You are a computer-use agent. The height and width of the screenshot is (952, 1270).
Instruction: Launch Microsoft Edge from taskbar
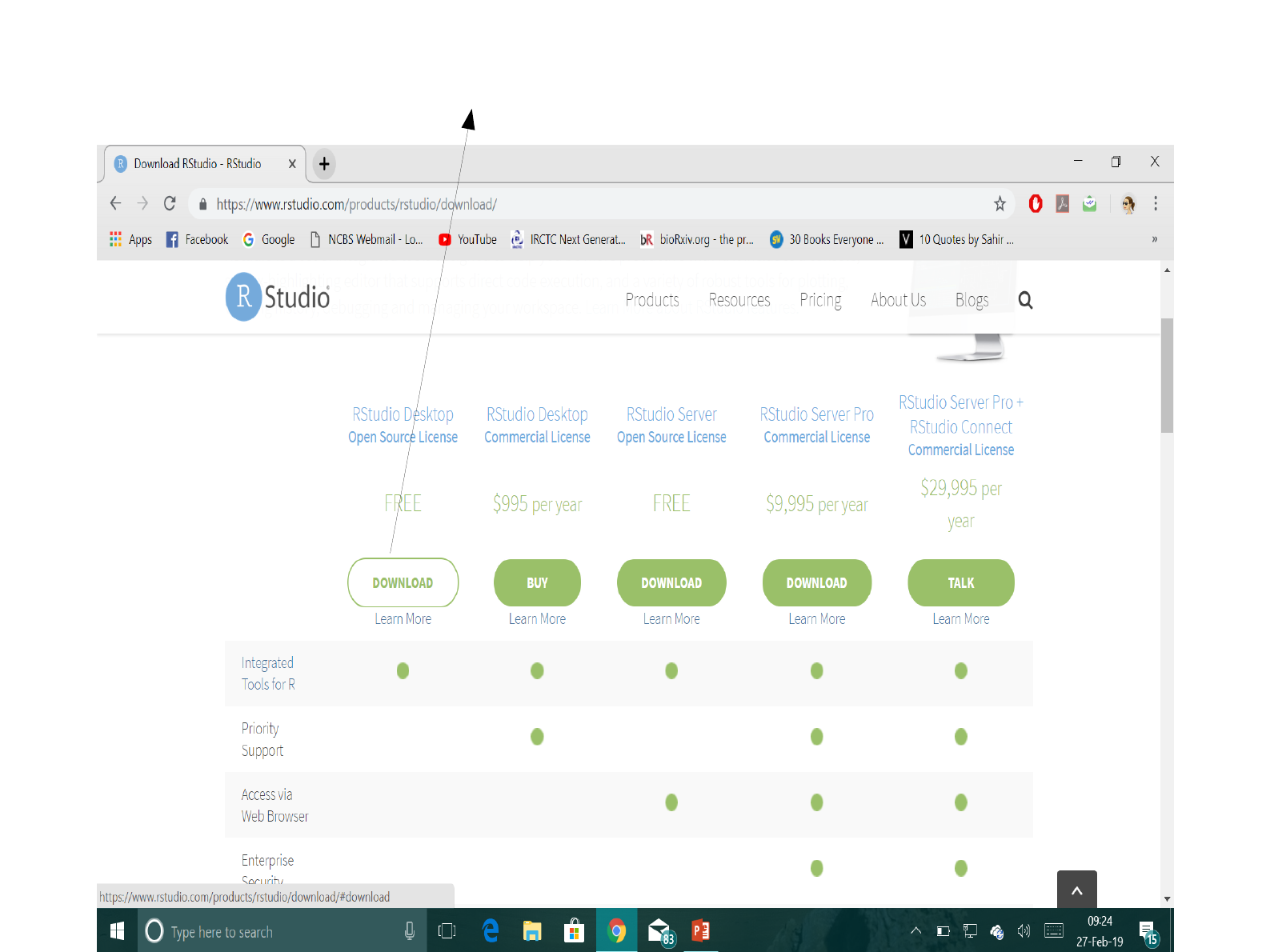(491, 930)
